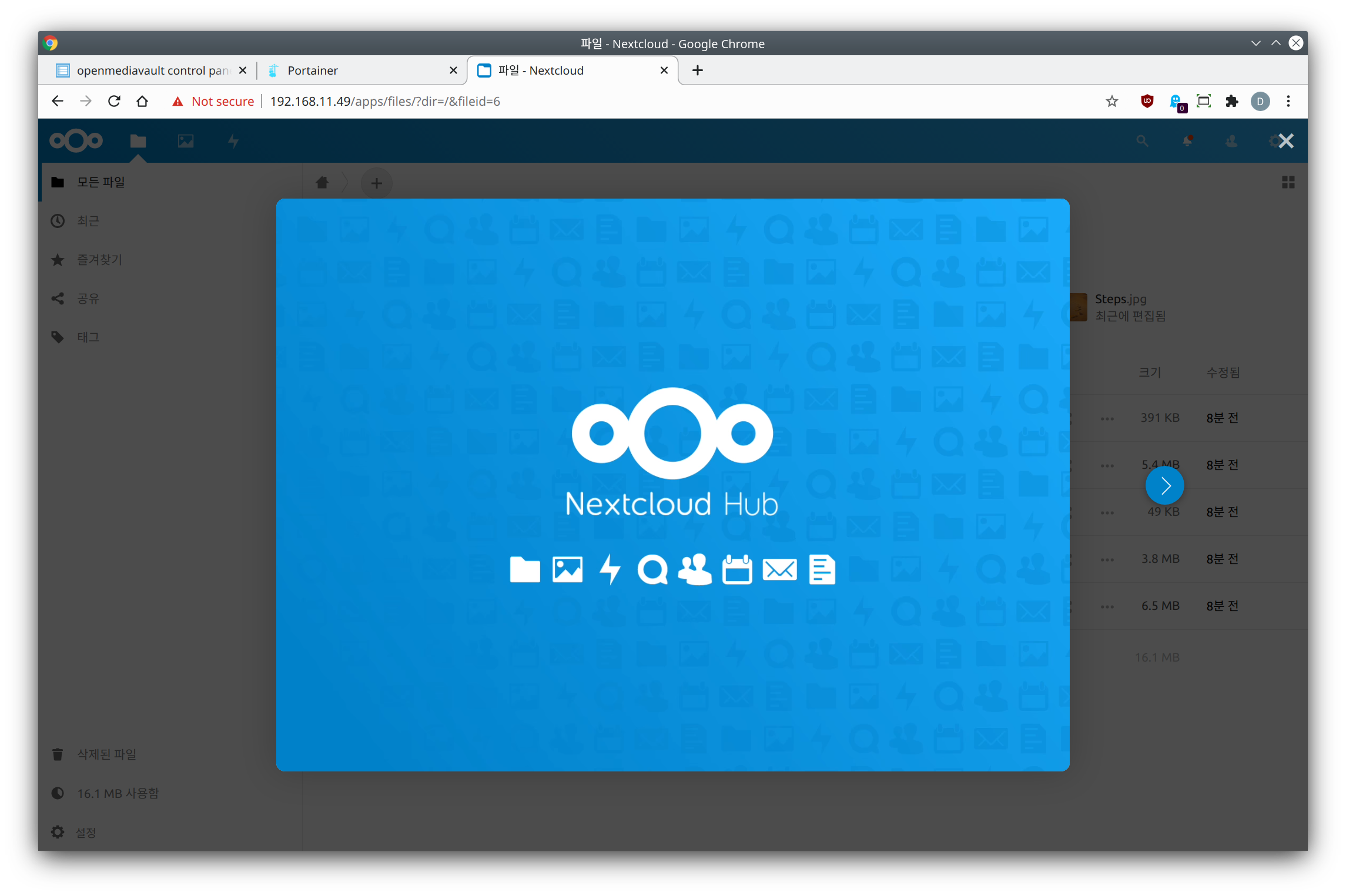The height and width of the screenshot is (896, 1346).
Task: Open the Files app icon in the header
Action: (x=138, y=141)
